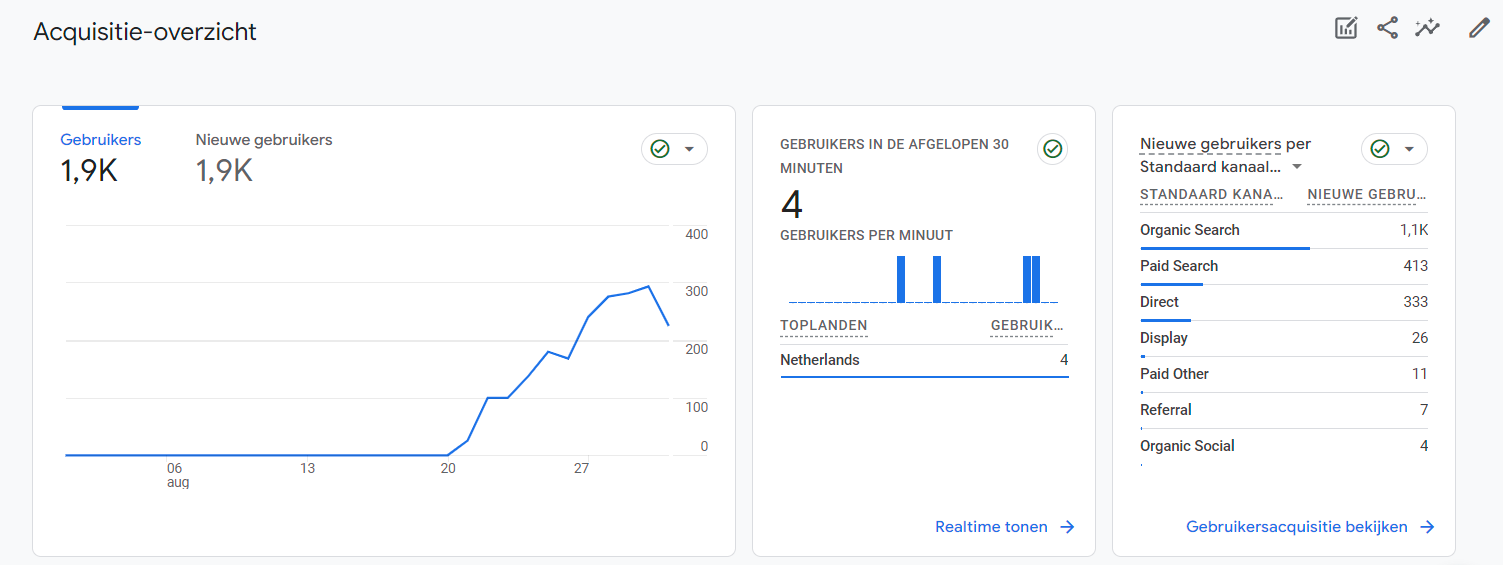Click the arrow next to Realtime tonen
The image size is (1503, 566).
pos(1067,527)
